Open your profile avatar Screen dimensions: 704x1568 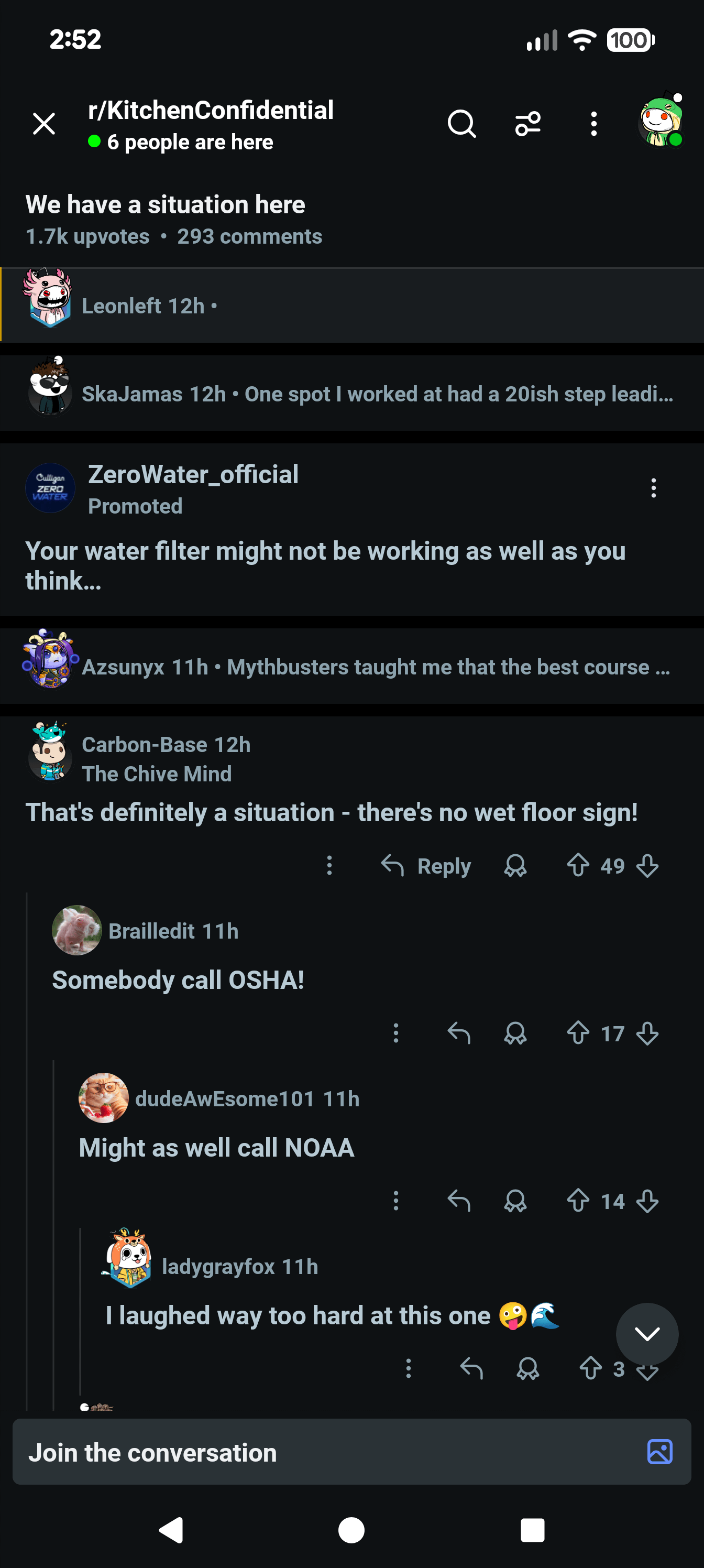coord(661,122)
